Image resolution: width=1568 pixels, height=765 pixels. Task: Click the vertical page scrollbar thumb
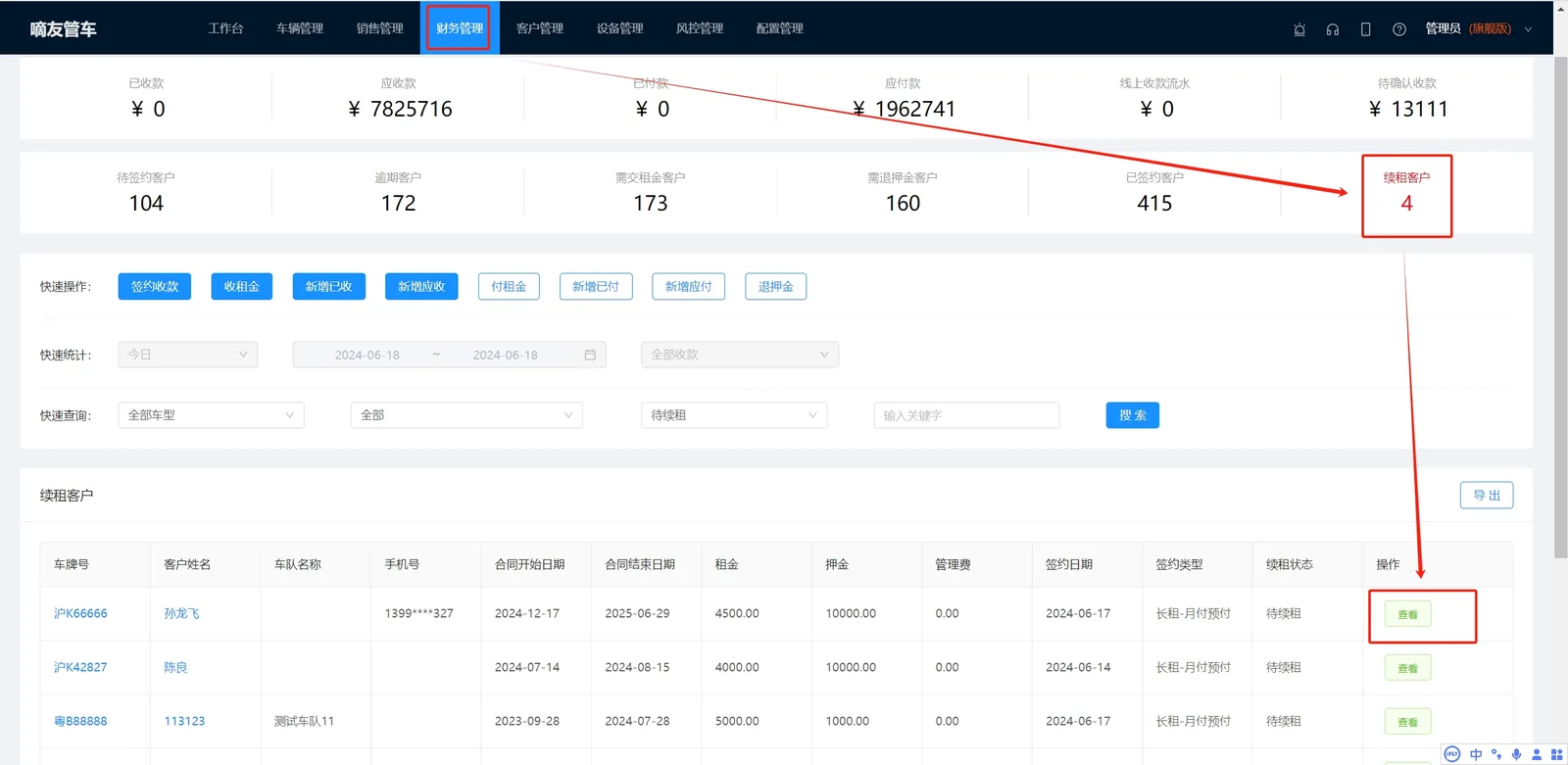pos(1560,307)
